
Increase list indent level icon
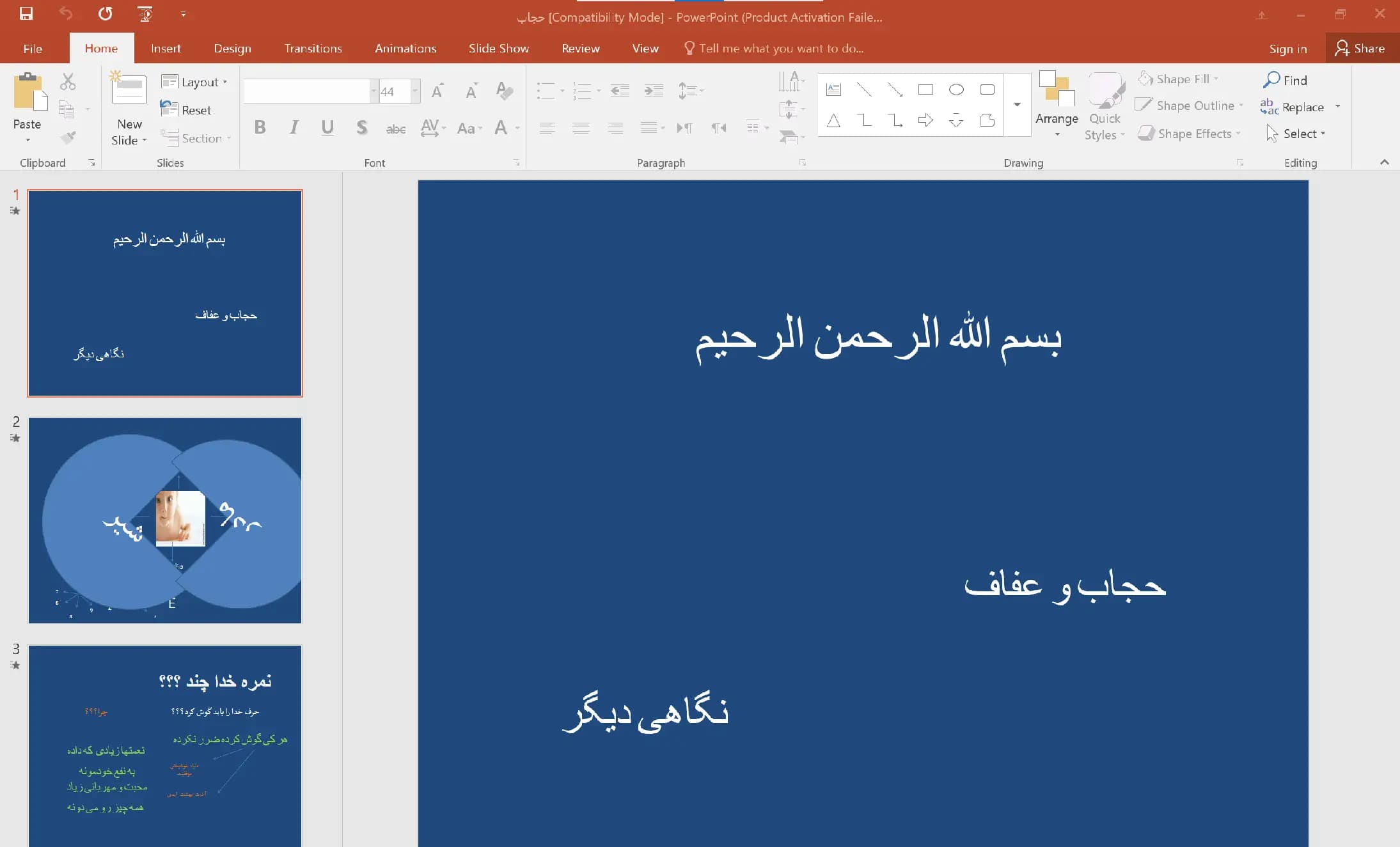tap(654, 91)
